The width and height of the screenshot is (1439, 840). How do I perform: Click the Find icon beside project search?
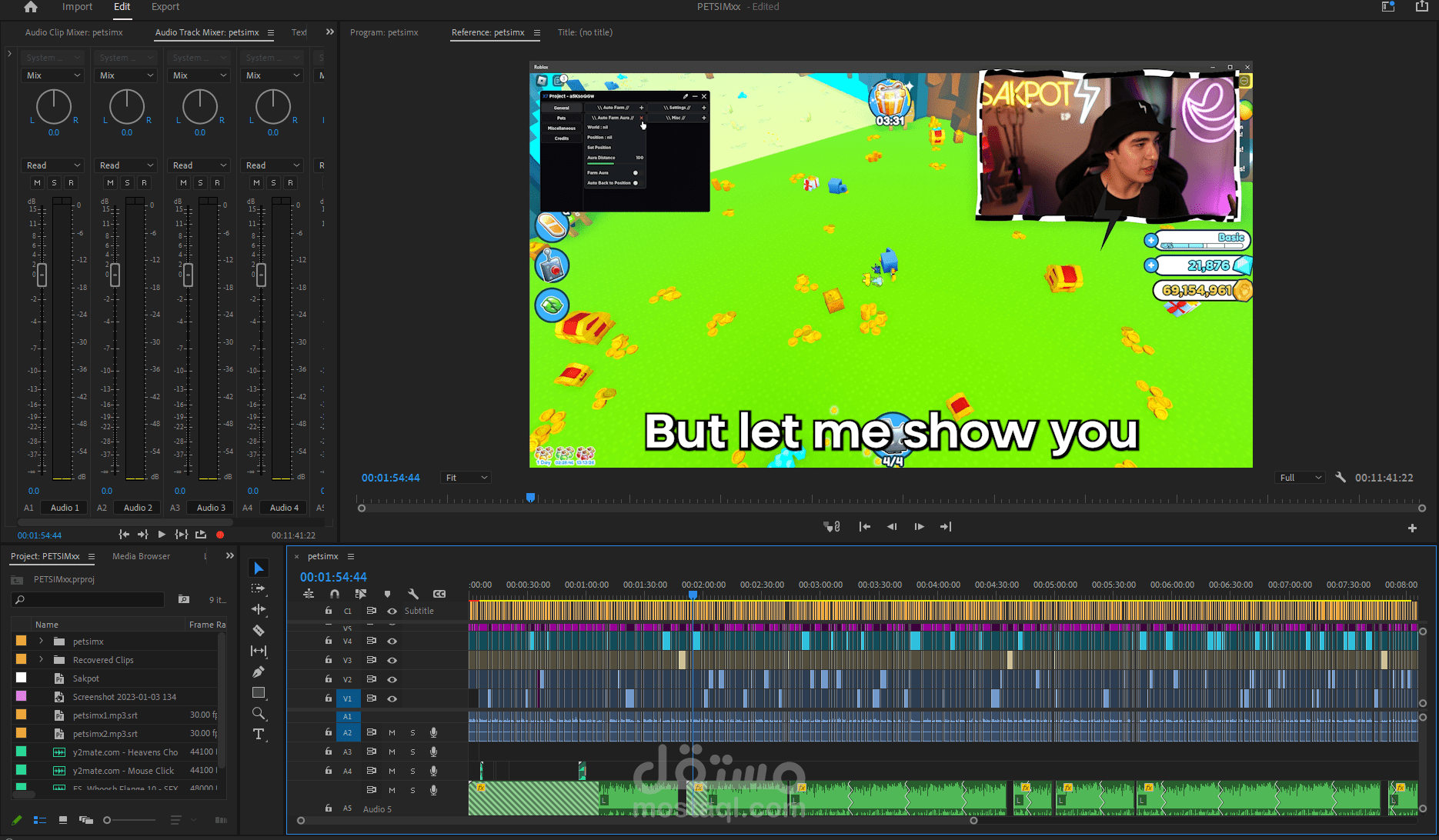point(184,599)
